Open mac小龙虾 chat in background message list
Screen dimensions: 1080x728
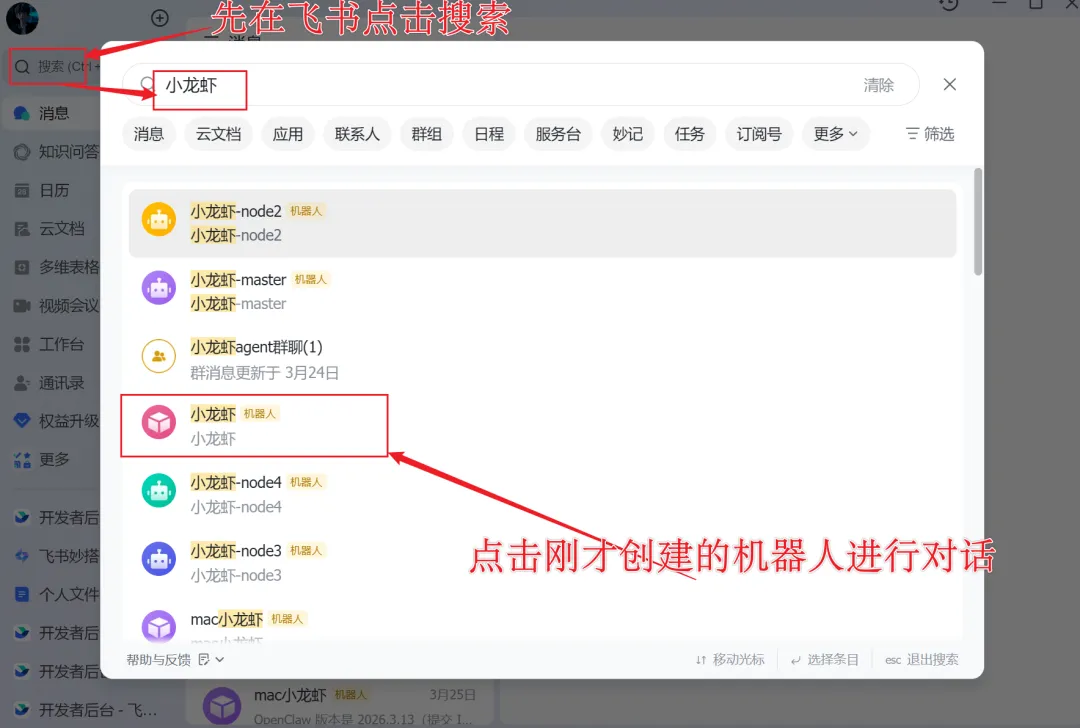[x=340, y=706]
